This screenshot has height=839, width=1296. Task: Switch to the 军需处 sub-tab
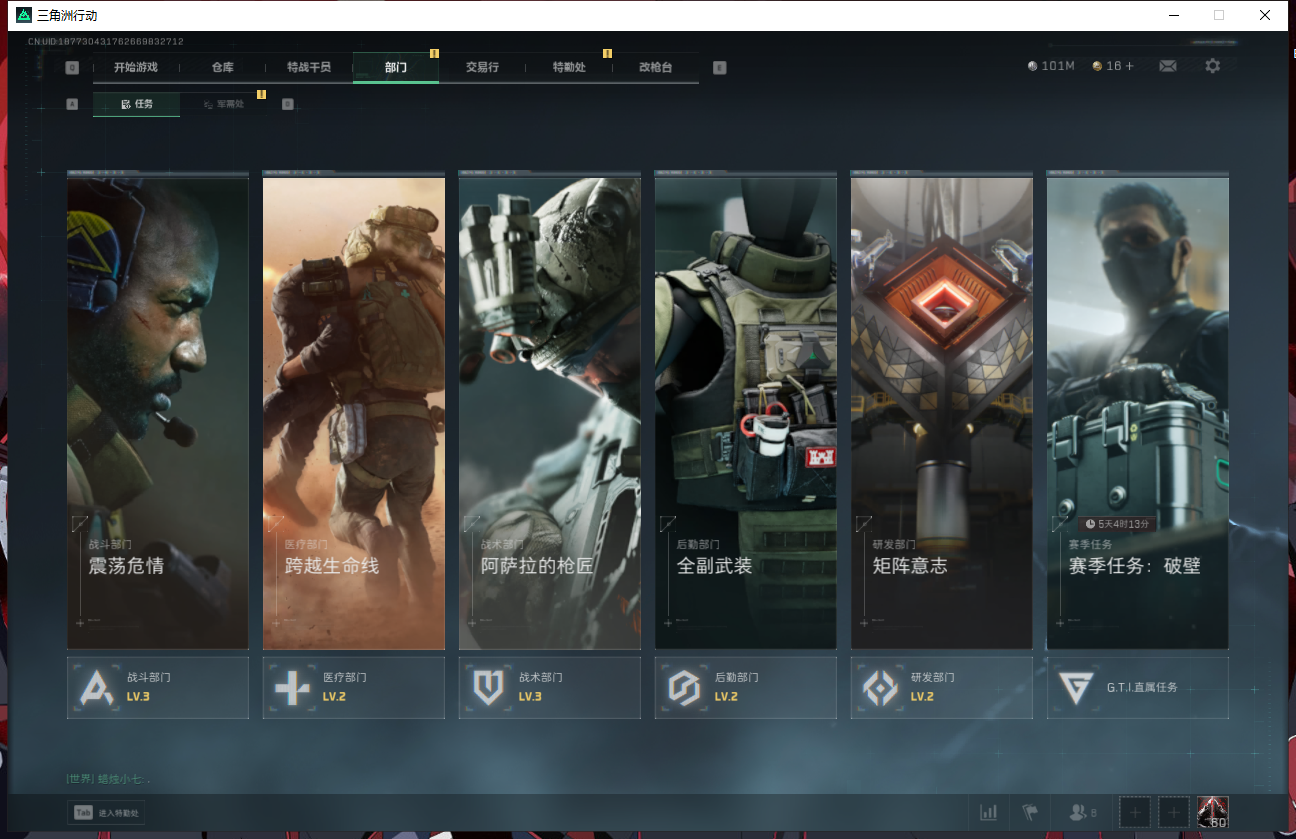click(224, 104)
